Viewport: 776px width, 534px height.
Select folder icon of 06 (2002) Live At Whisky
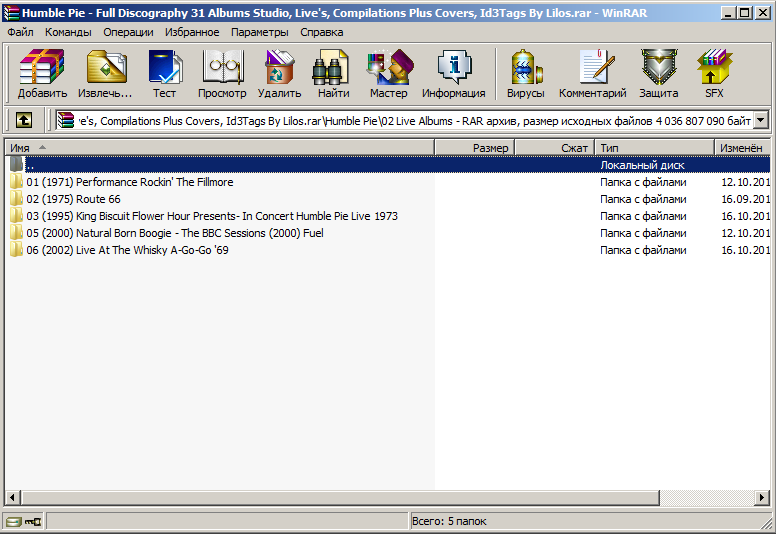[x=16, y=250]
